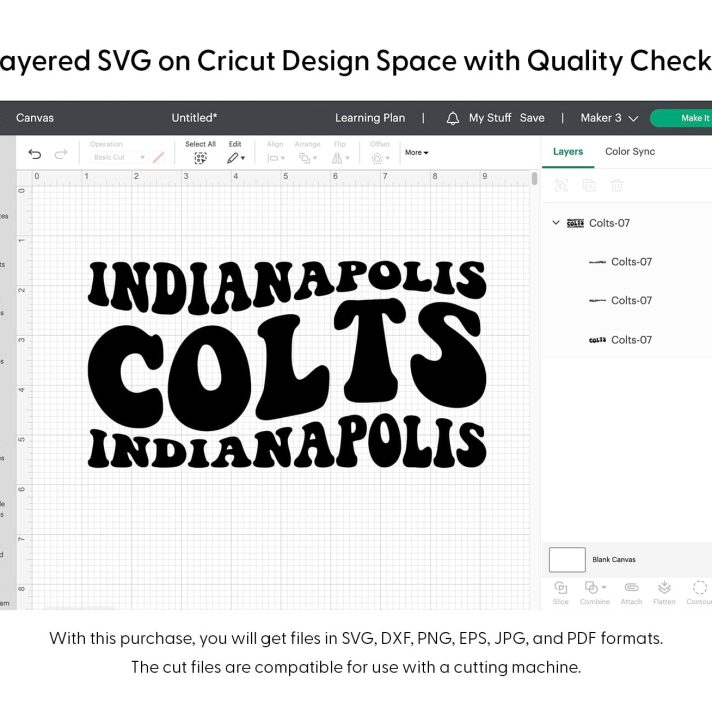Image resolution: width=712 pixels, height=712 pixels.
Task: Click the Untitled* project title
Action: 194,118
